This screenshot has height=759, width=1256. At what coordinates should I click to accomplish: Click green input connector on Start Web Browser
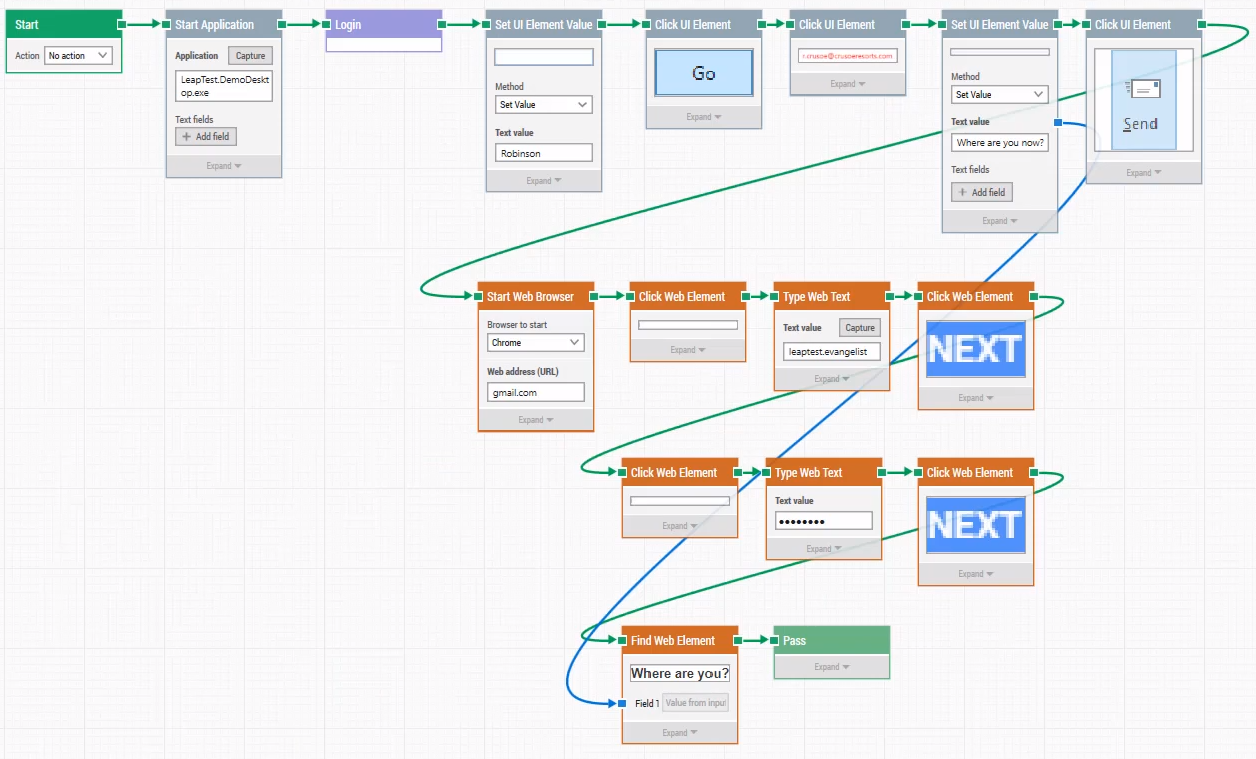(x=478, y=296)
